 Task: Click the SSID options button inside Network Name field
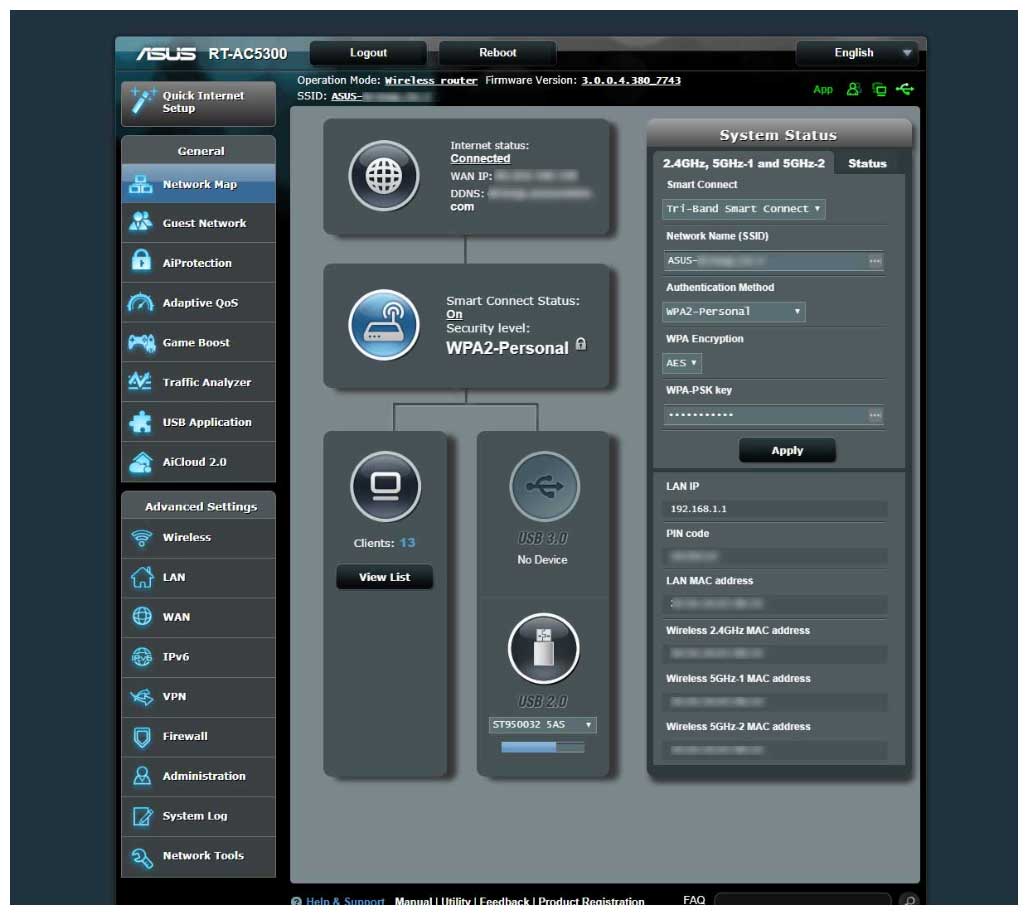tap(875, 261)
